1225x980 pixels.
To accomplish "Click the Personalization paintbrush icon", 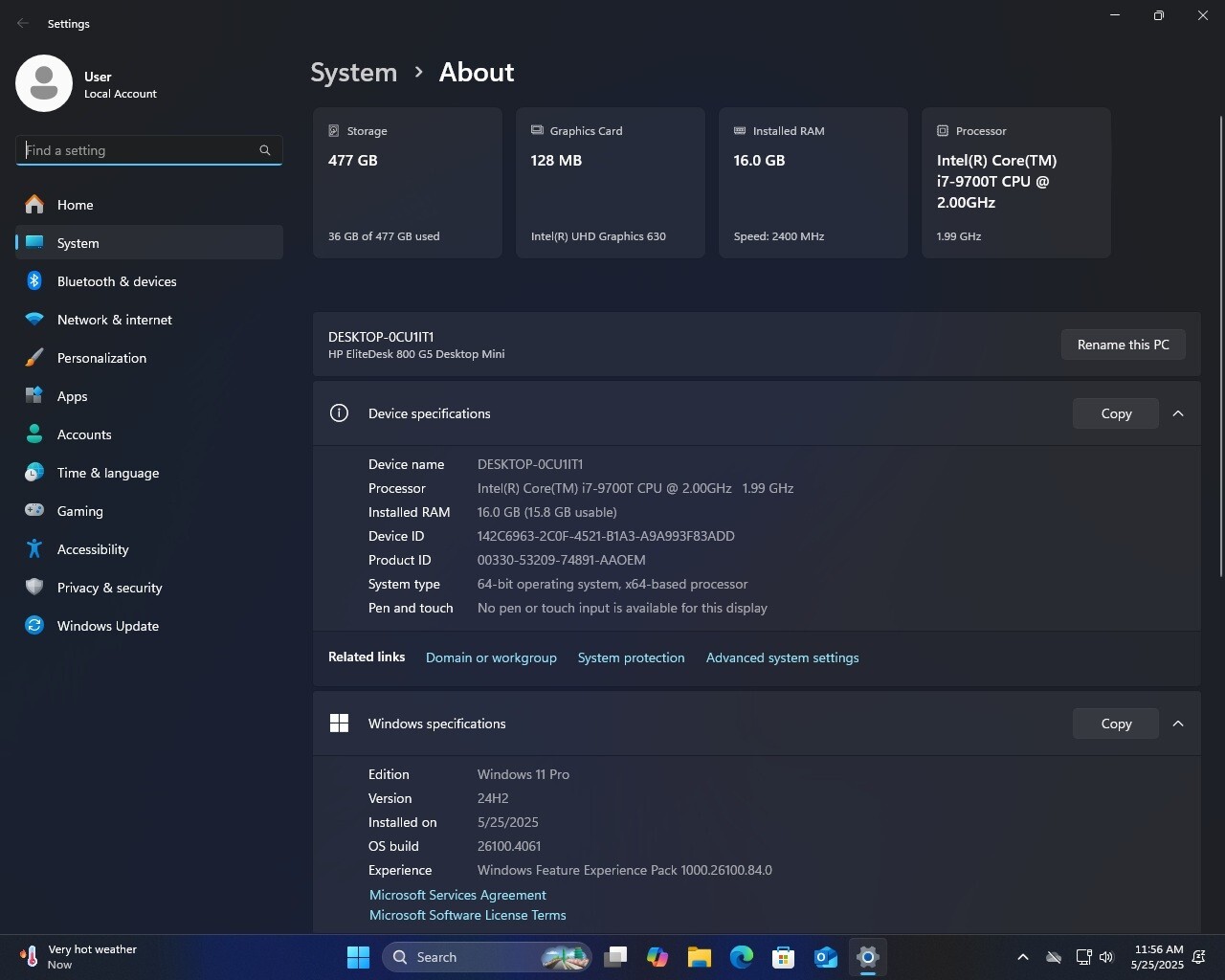I will click(34, 357).
